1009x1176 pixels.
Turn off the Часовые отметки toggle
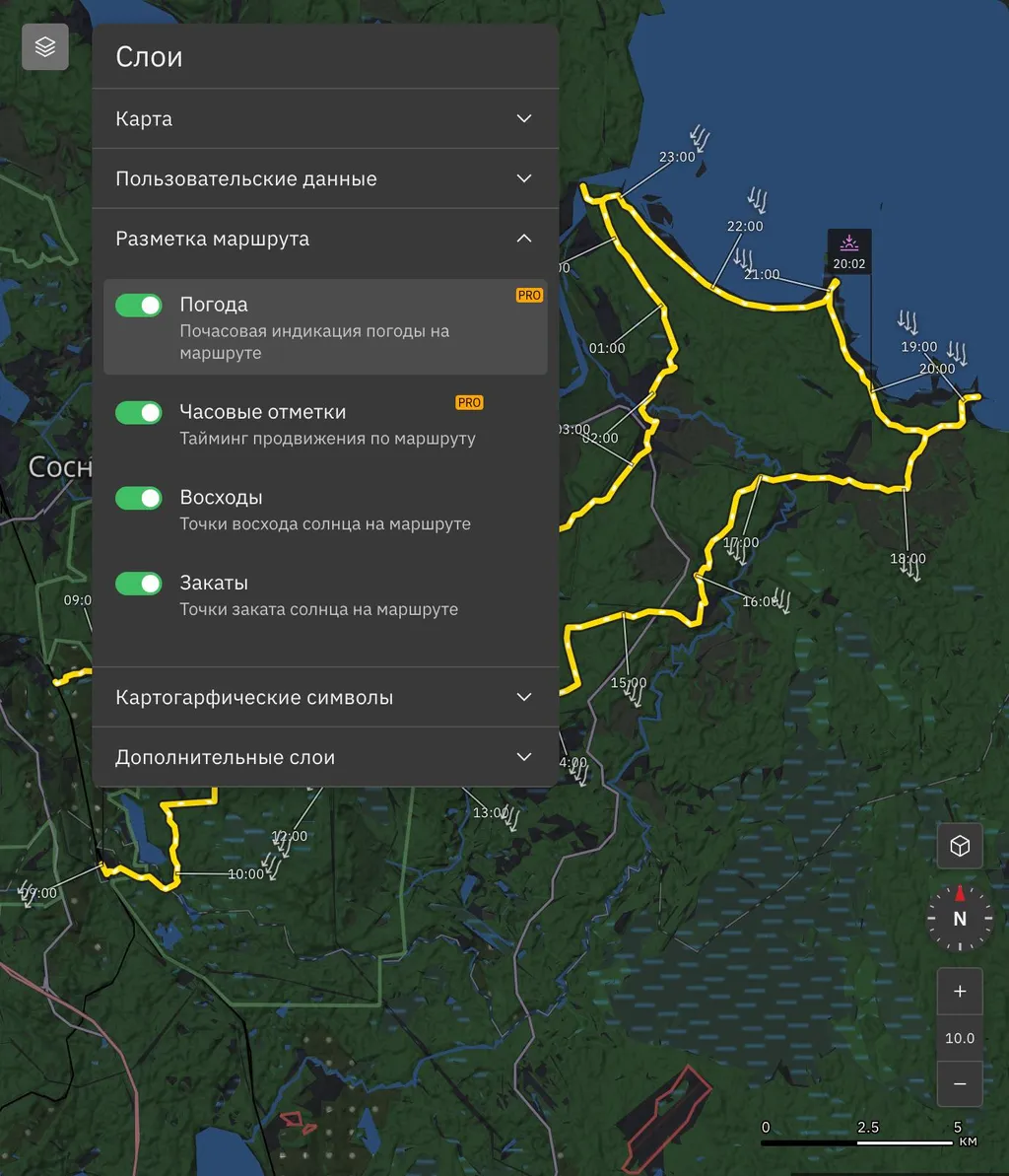[x=139, y=413]
